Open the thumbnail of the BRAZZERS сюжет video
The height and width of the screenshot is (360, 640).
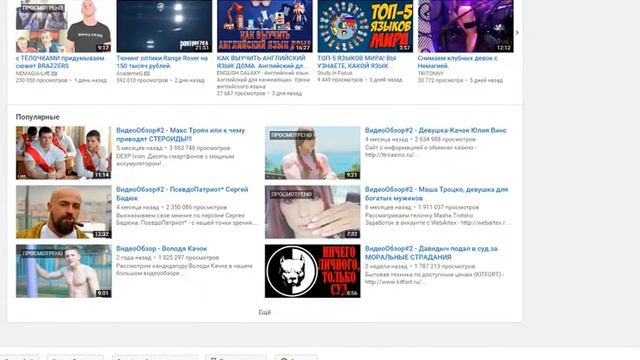[63, 26]
